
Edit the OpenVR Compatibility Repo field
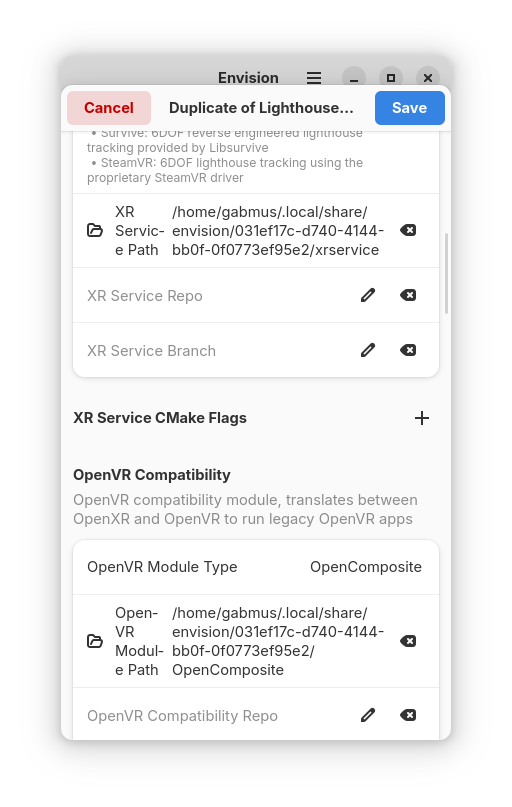(x=368, y=715)
